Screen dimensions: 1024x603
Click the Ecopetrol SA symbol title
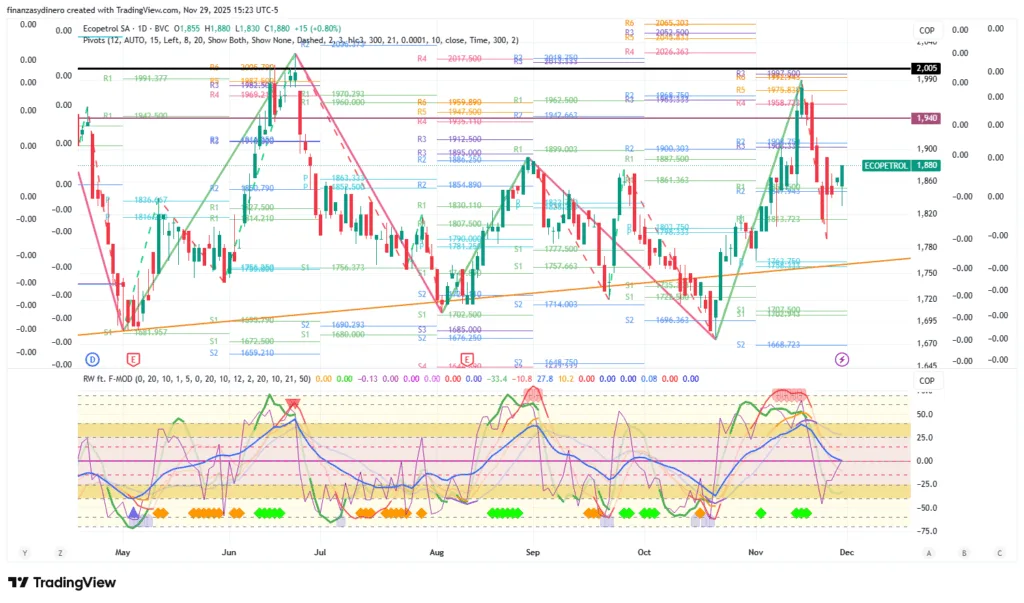click(x=111, y=27)
